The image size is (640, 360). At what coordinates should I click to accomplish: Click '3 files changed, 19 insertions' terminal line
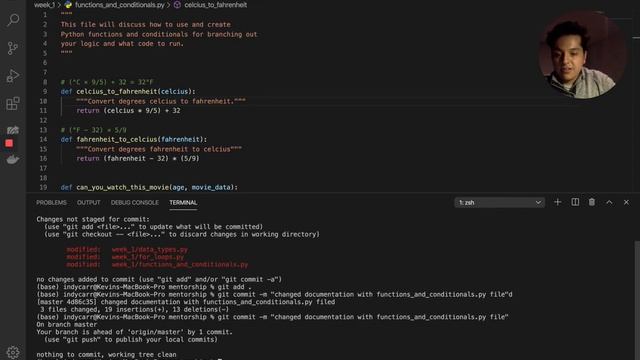[x=135, y=309]
